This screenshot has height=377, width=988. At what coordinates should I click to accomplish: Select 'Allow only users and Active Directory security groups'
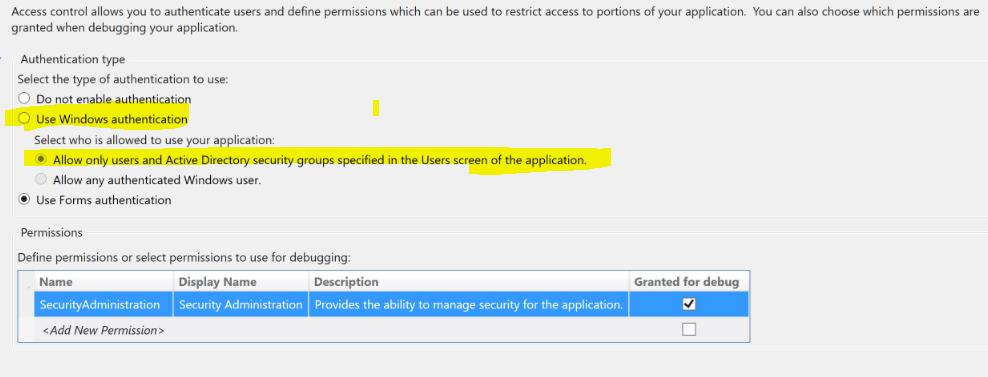42,160
